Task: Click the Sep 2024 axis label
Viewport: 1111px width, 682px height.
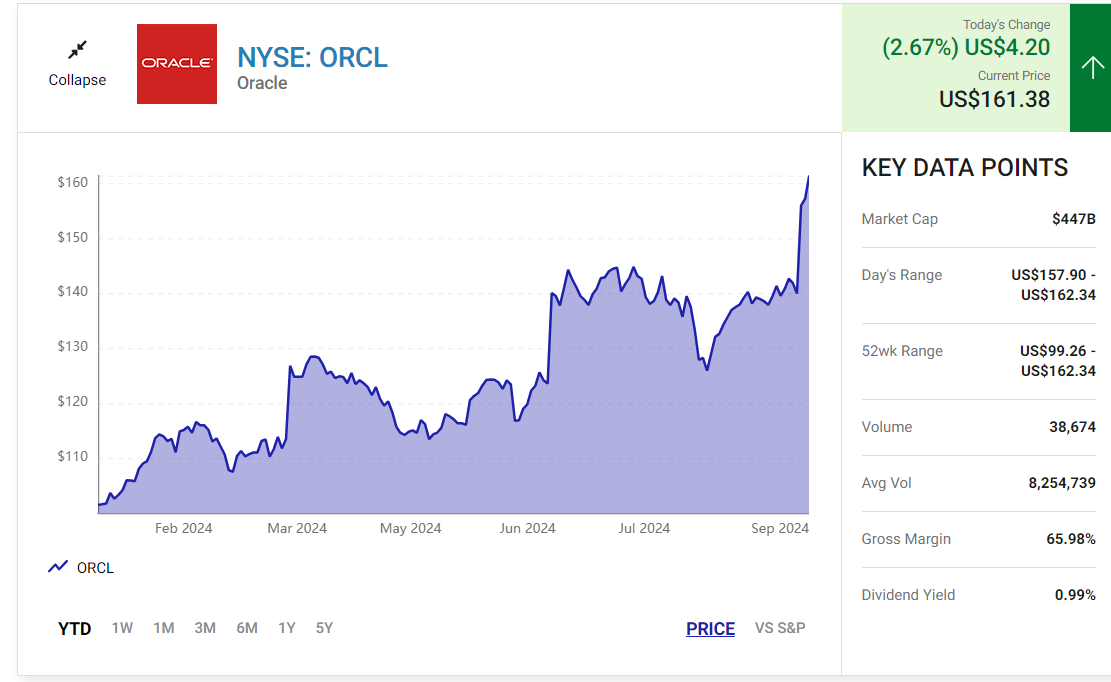Action: 779,528
